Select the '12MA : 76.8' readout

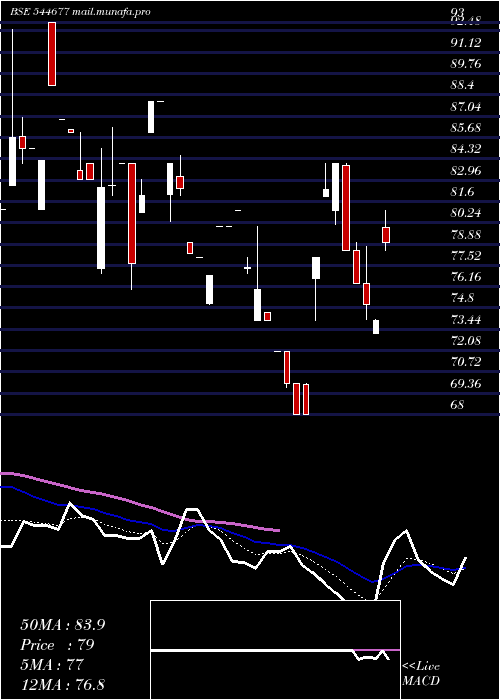tap(62, 684)
